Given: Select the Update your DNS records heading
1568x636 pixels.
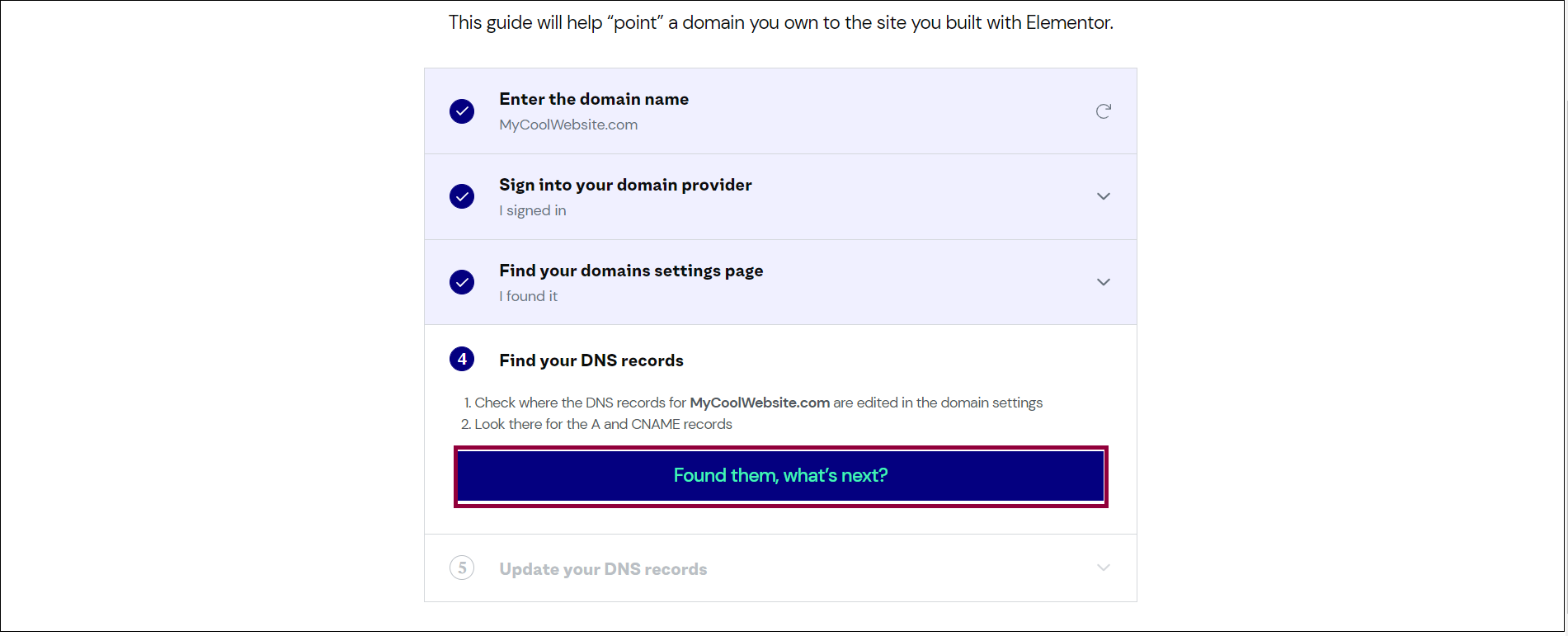Looking at the screenshot, I should [x=603, y=569].
